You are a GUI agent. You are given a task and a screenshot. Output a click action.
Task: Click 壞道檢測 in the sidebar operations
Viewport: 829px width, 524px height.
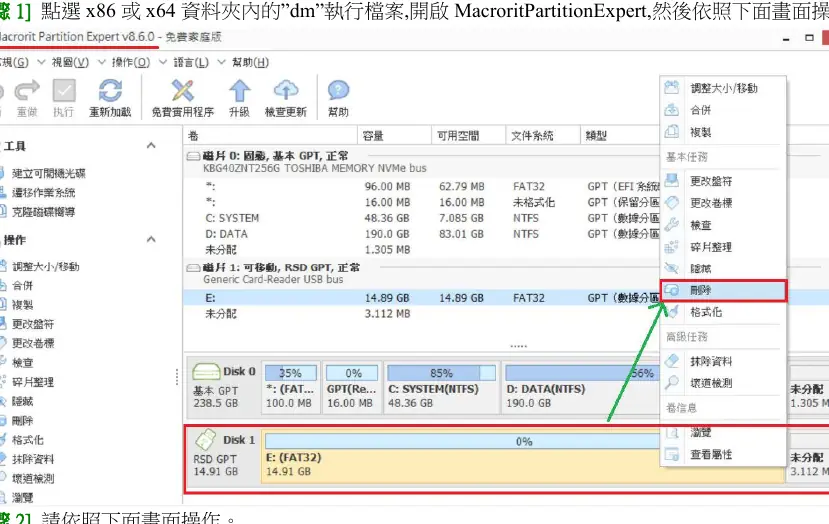[33, 479]
